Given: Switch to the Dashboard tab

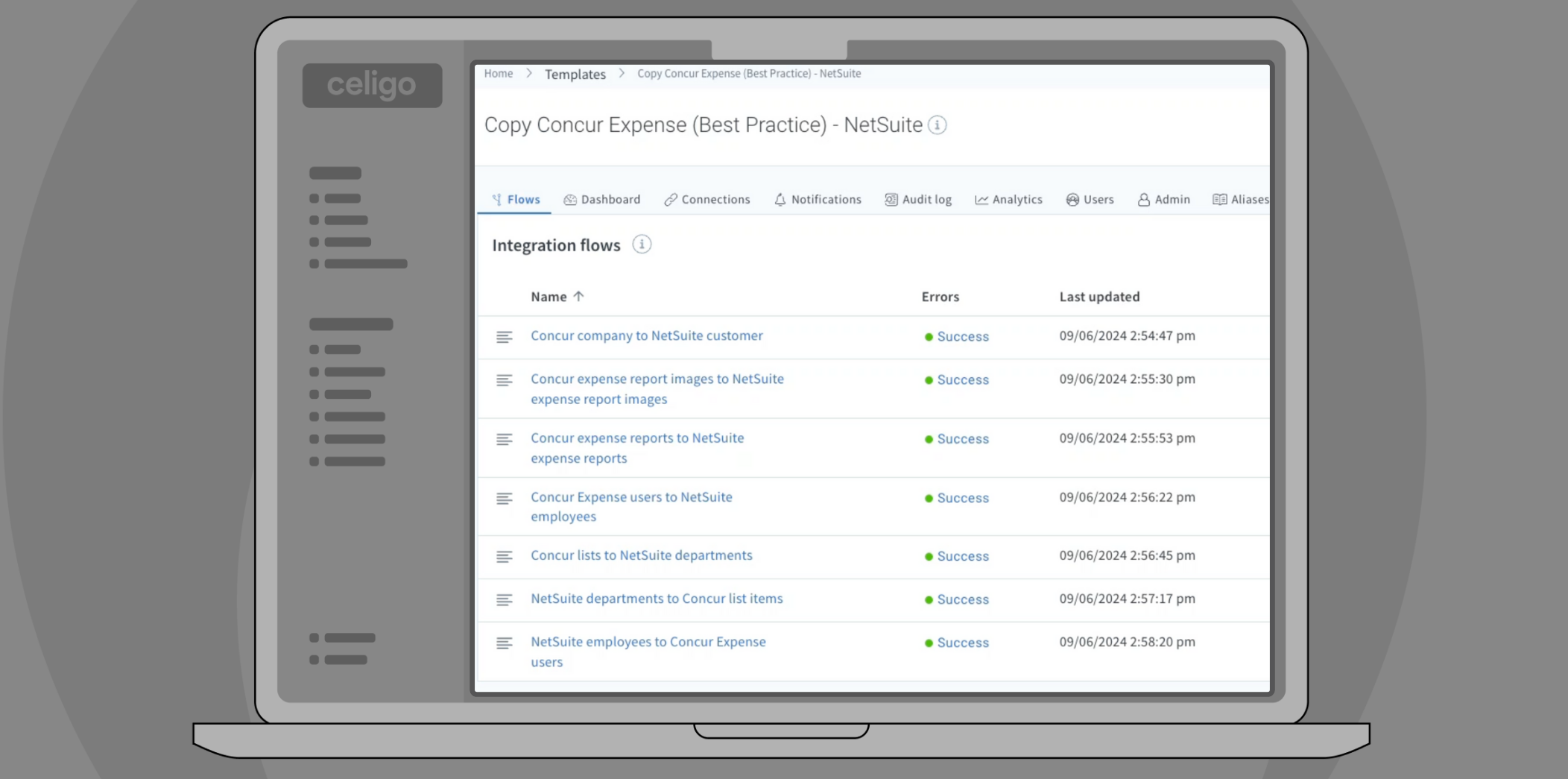Looking at the screenshot, I should (602, 199).
